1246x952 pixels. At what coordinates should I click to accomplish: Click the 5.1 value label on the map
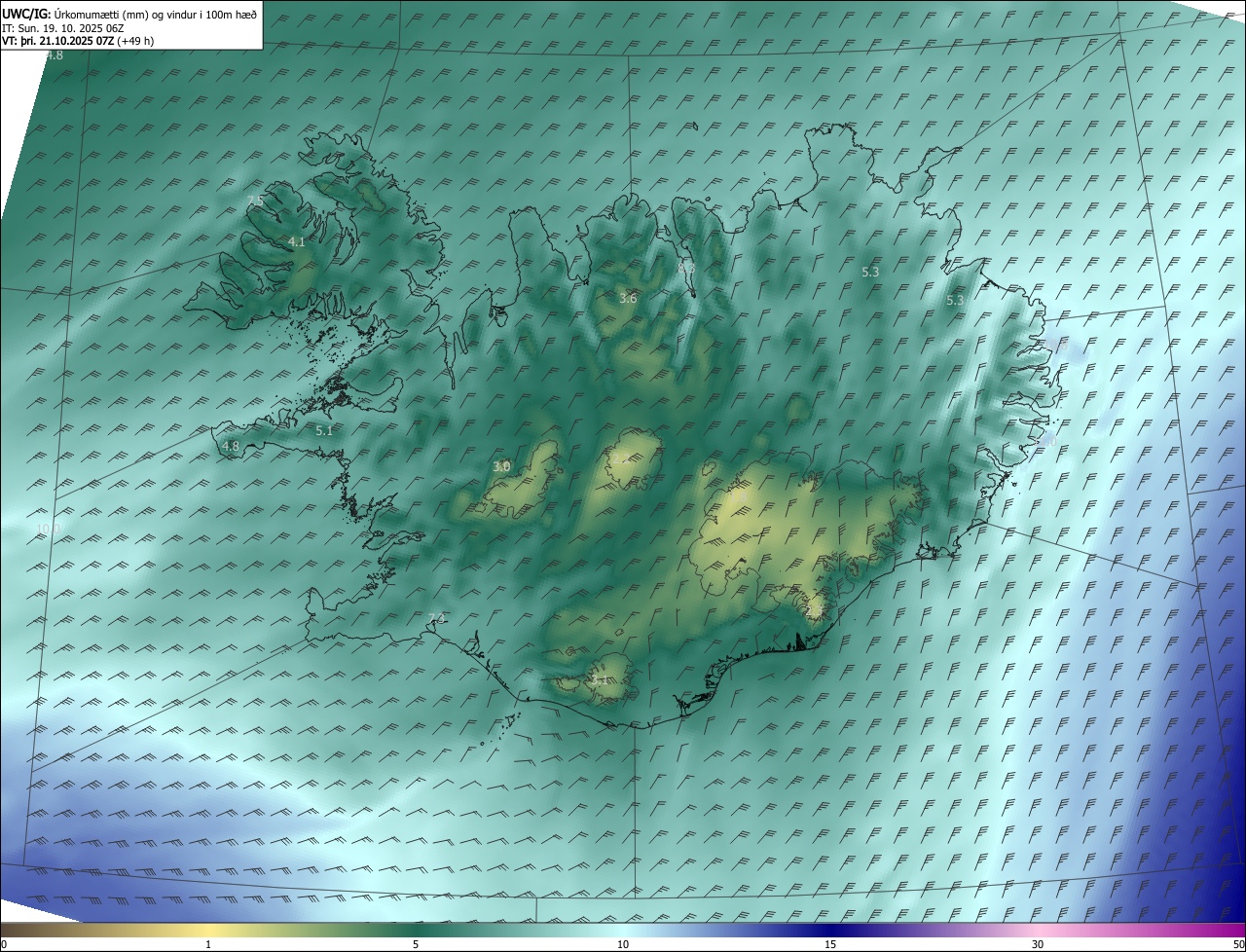(324, 430)
